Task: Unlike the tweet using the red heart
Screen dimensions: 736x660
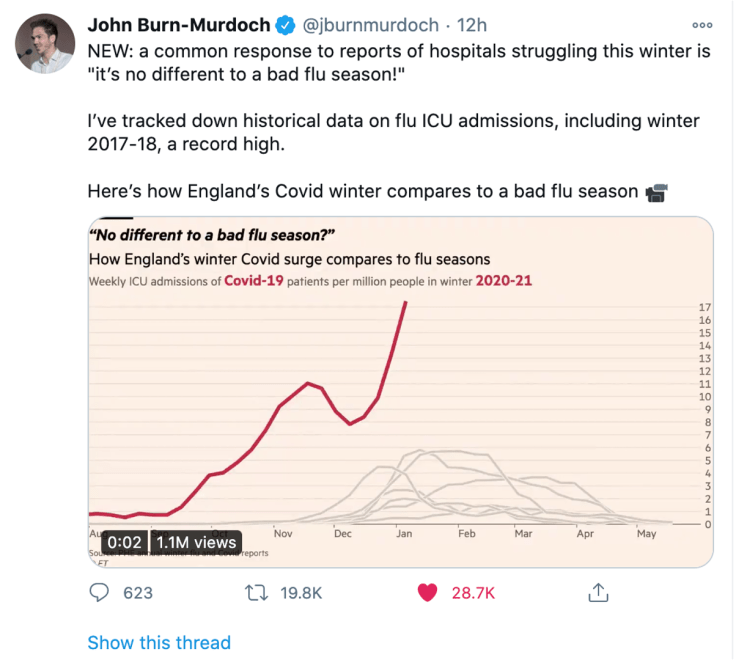Action: point(427,592)
